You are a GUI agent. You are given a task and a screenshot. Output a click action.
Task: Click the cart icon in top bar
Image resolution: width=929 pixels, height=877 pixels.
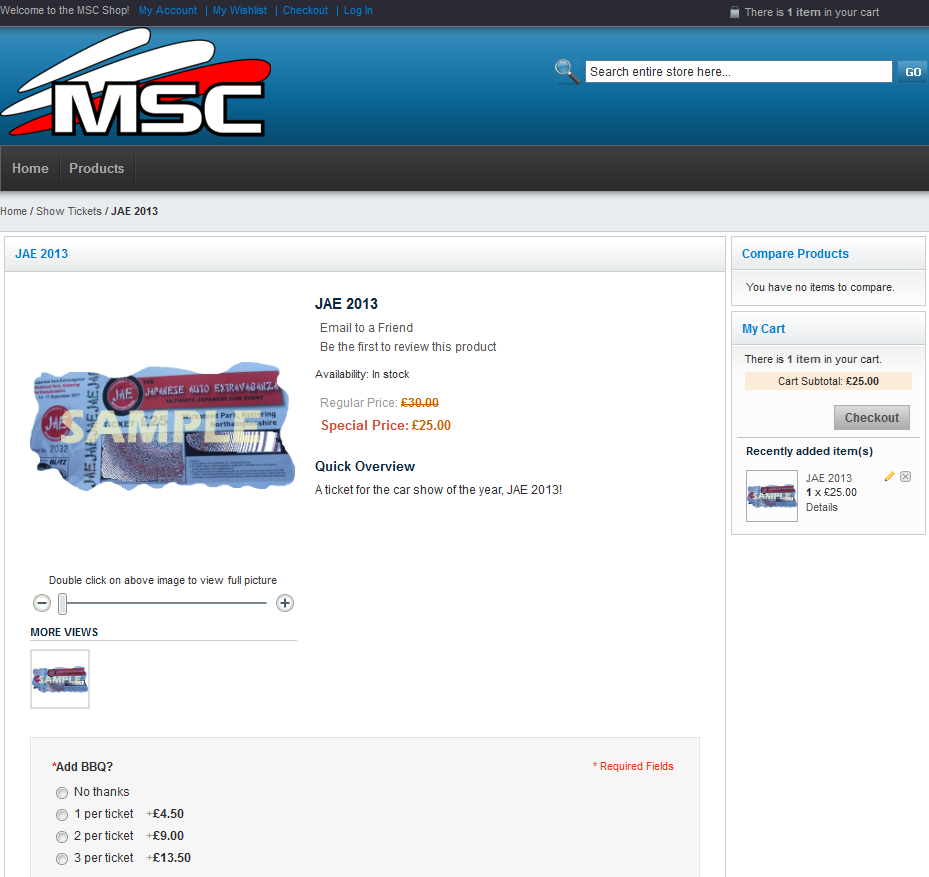point(734,12)
